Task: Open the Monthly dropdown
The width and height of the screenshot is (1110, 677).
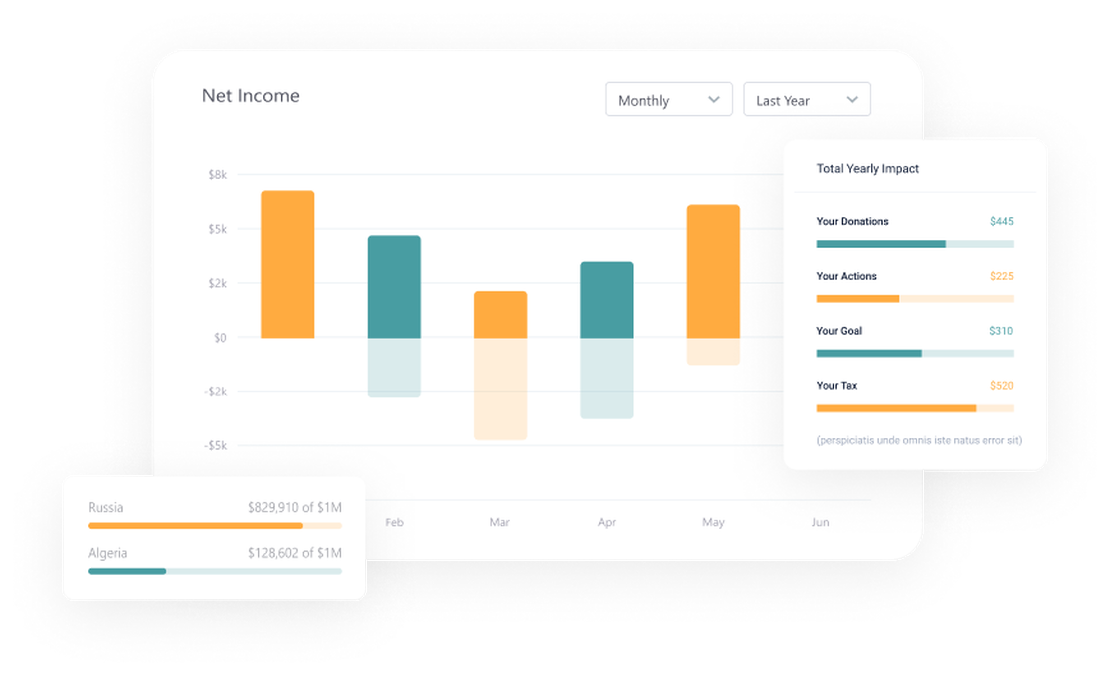Action: tap(668, 99)
